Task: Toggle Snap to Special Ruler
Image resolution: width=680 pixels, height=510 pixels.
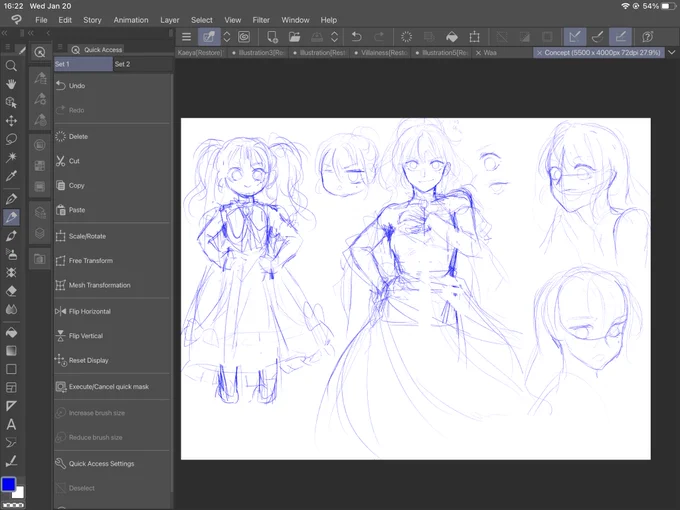Action: pyautogui.click(x=597, y=37)
